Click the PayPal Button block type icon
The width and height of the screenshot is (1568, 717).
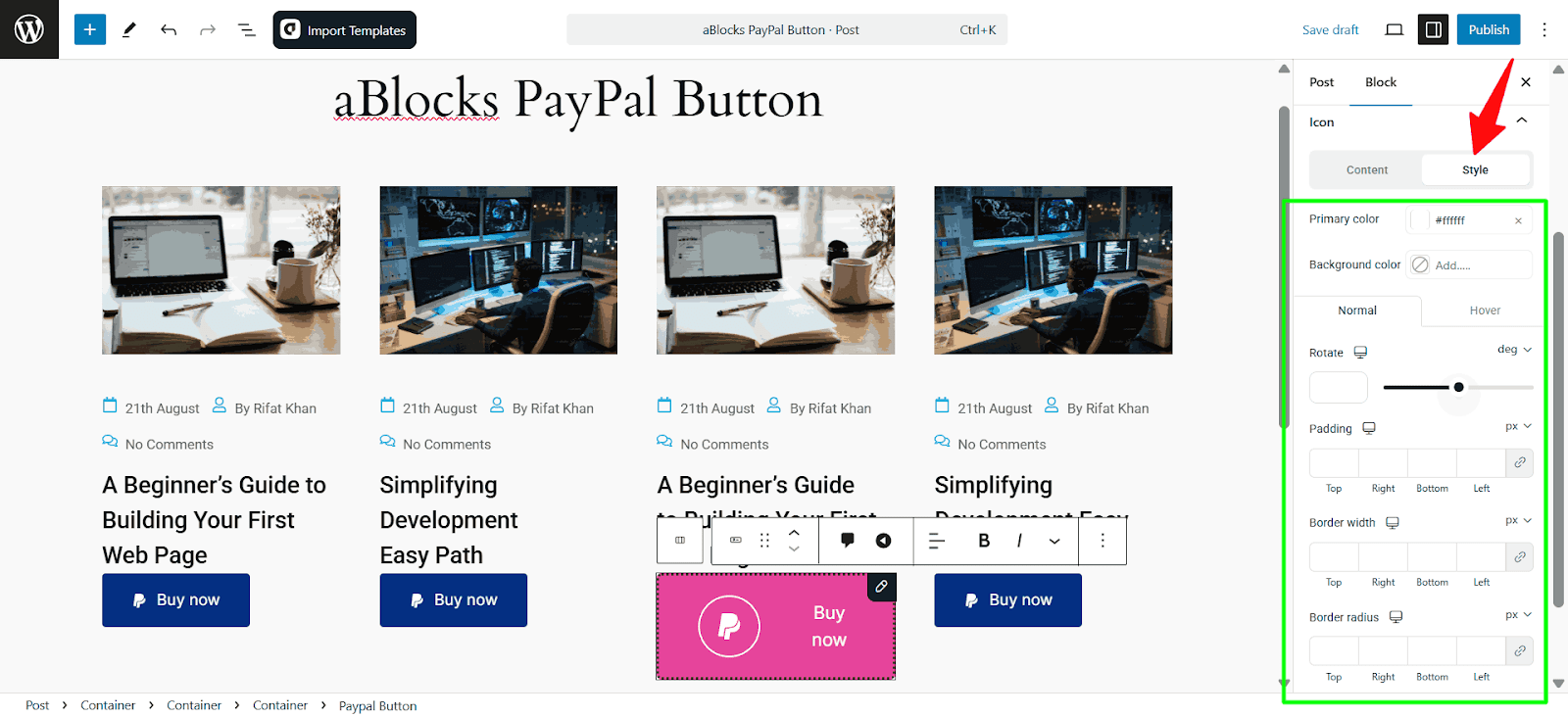click(736, 540)
